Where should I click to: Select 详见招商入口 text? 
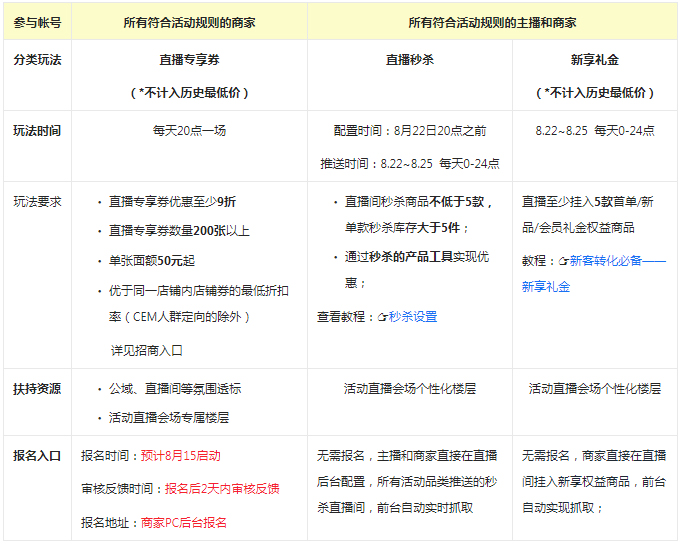point(146,350)
